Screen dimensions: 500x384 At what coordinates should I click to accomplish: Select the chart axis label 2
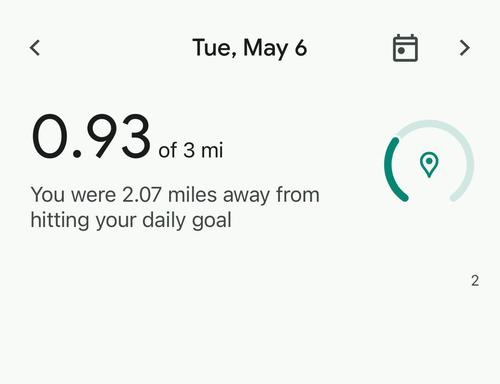[x=475, y=281]
